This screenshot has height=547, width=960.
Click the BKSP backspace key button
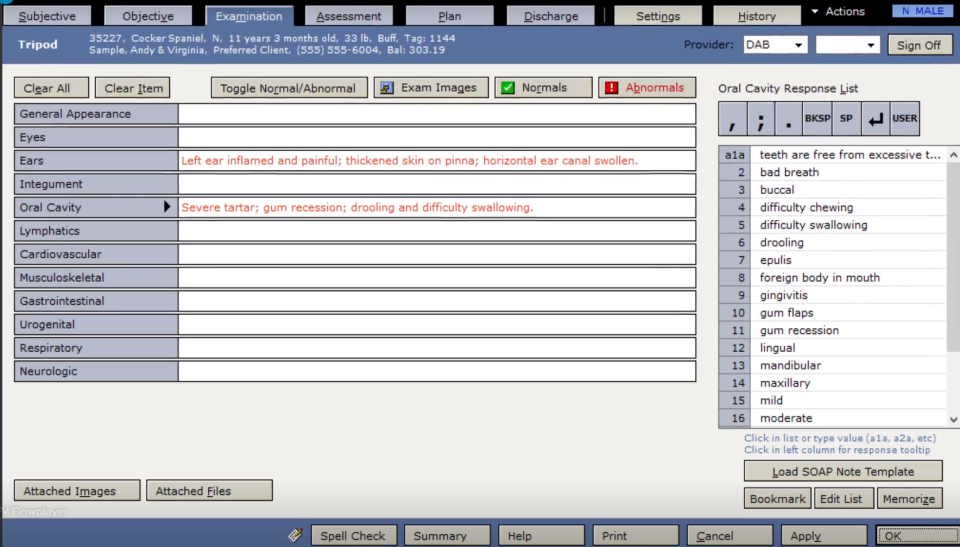(817, 119)
